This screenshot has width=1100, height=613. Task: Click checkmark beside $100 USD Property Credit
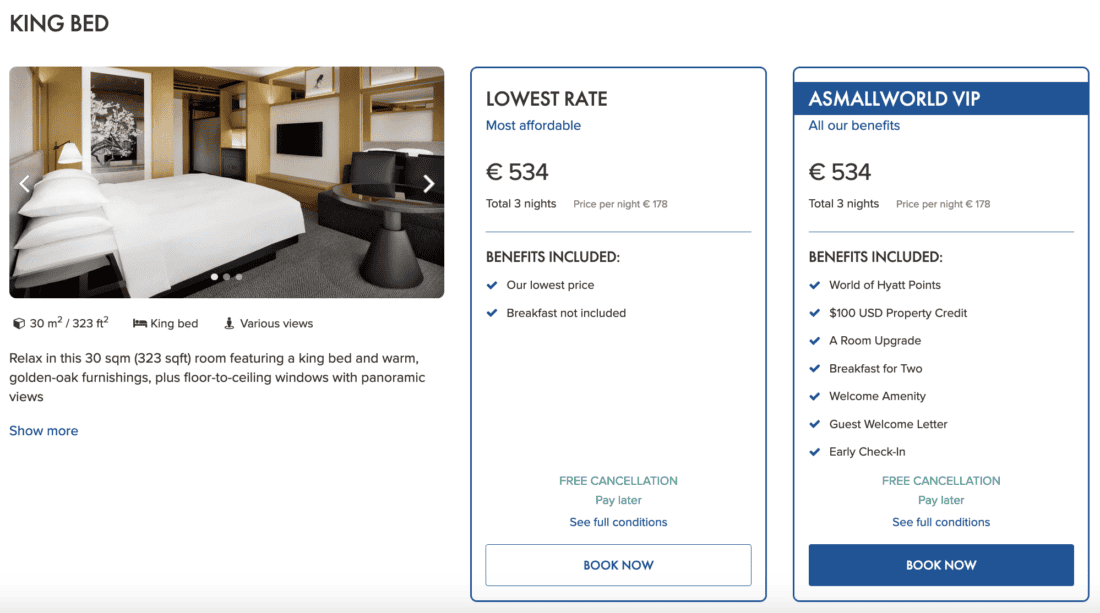click(815, 313)
